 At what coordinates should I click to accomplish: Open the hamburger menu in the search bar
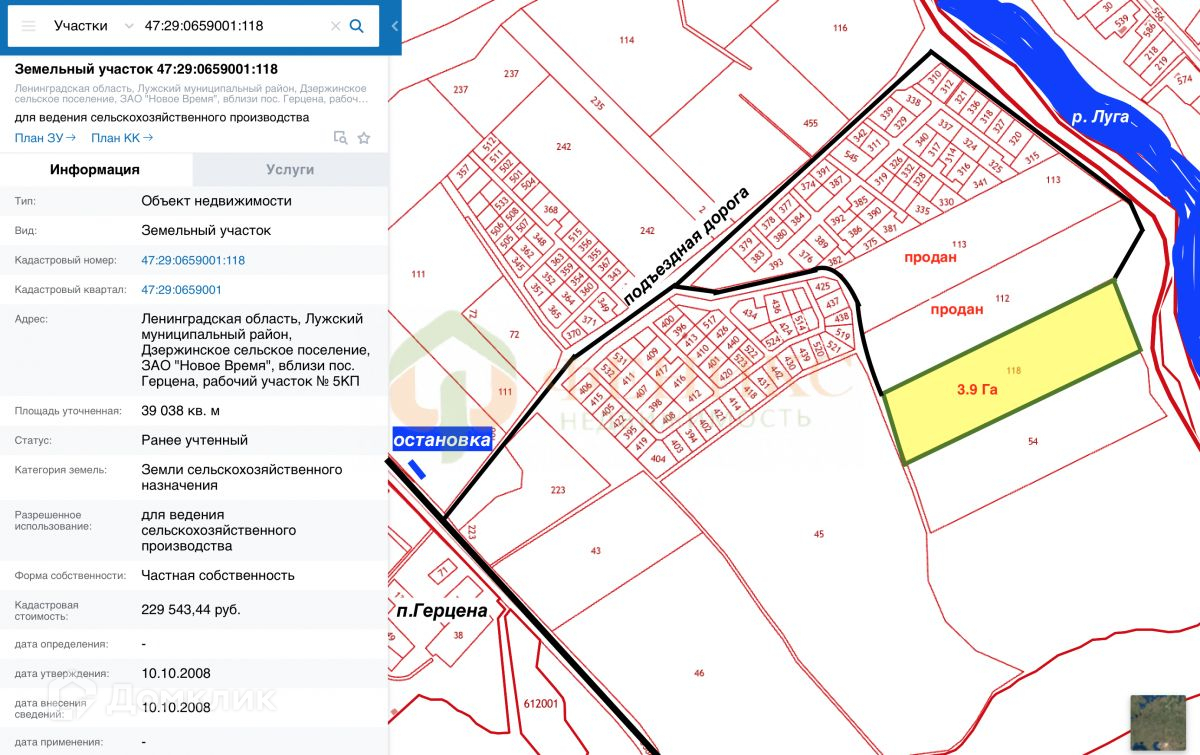[x=28, y=26]
